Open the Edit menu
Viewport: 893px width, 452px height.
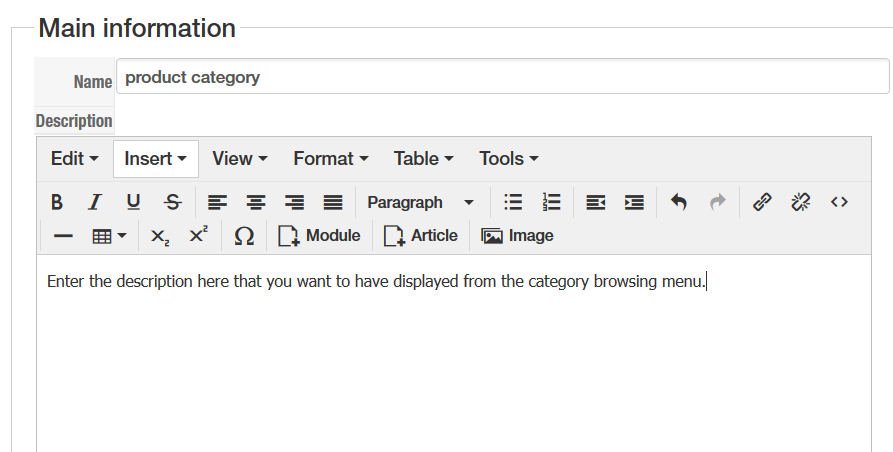(75, 158)
